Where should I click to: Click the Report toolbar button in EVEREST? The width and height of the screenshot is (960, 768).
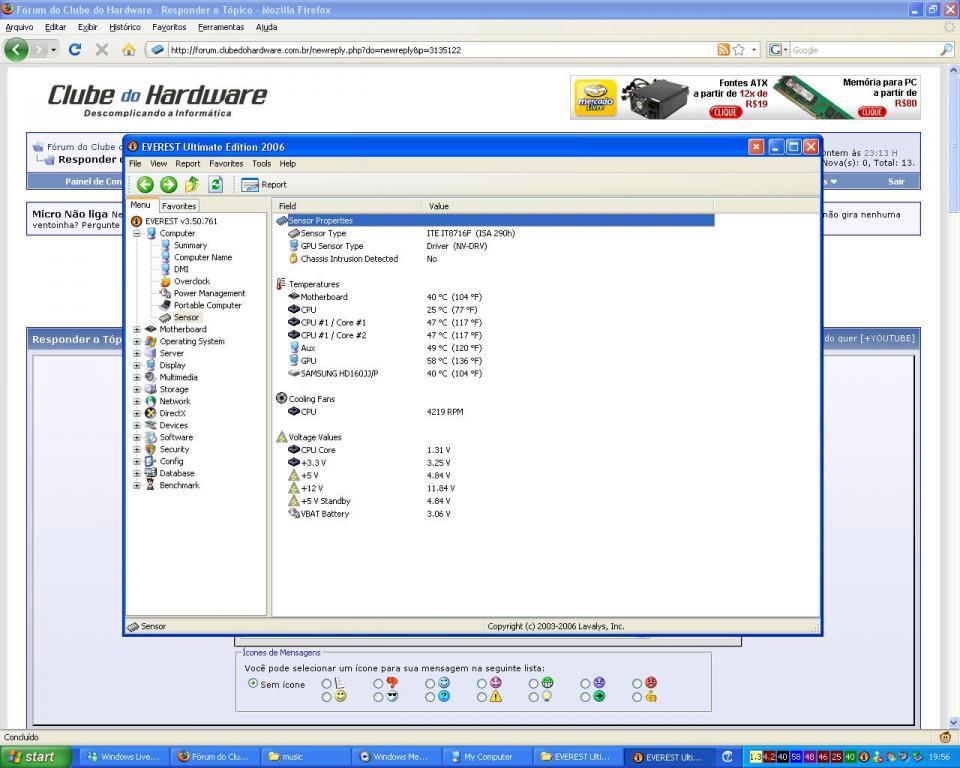(264, 184)
